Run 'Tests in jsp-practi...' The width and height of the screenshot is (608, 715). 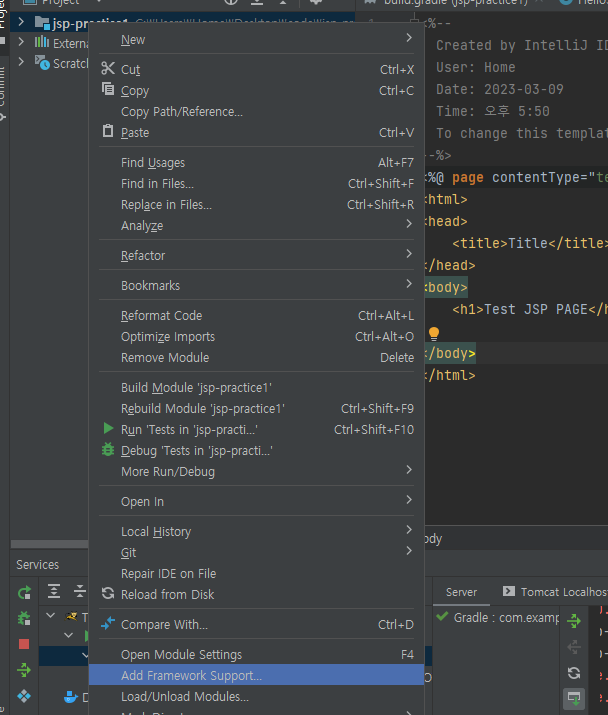pos(256,430)
